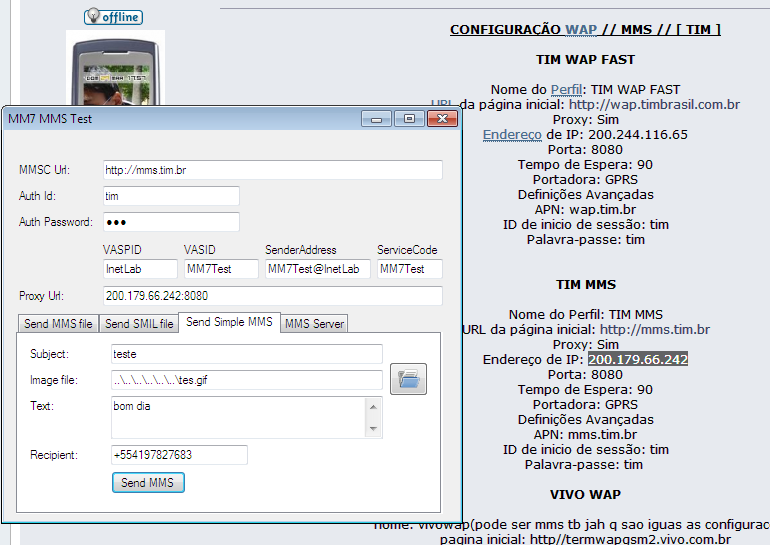Click the 'Endereço de IP: 200.244.116.65' line
Viewport: 770px width, 545px height.
585,135
